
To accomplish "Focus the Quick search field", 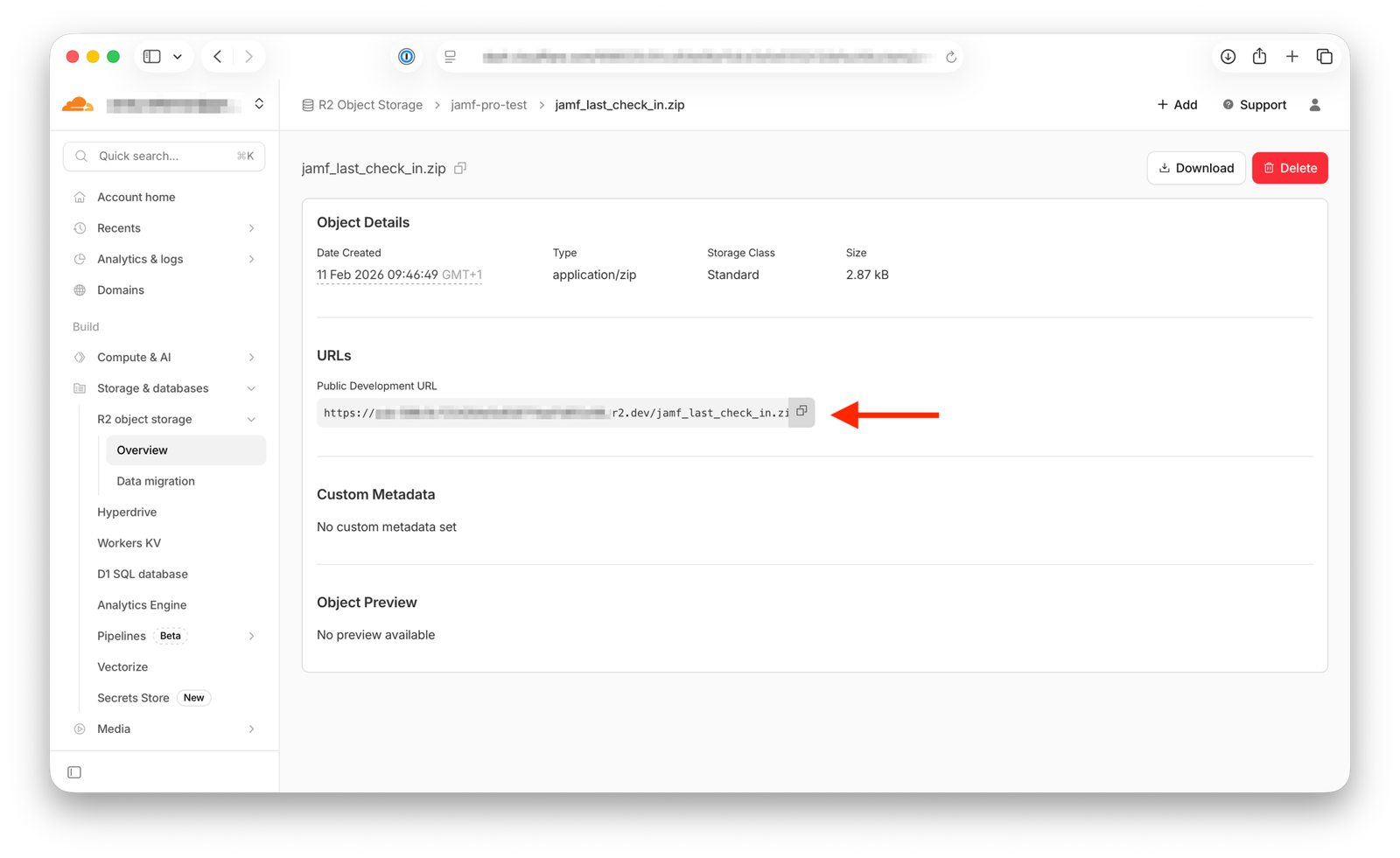I will coord(164,157).
